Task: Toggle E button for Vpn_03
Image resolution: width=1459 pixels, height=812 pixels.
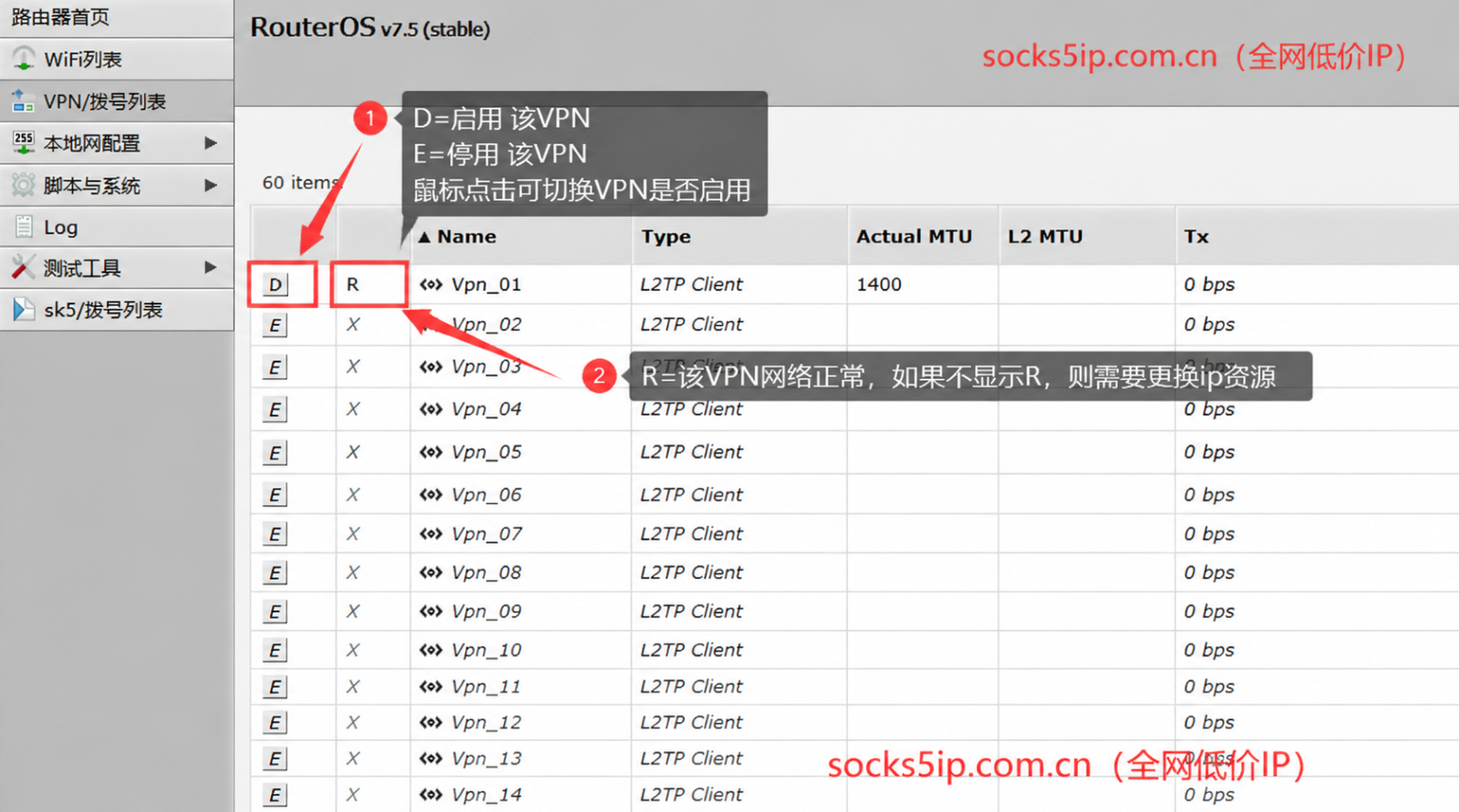Action: tap(274, 367)
